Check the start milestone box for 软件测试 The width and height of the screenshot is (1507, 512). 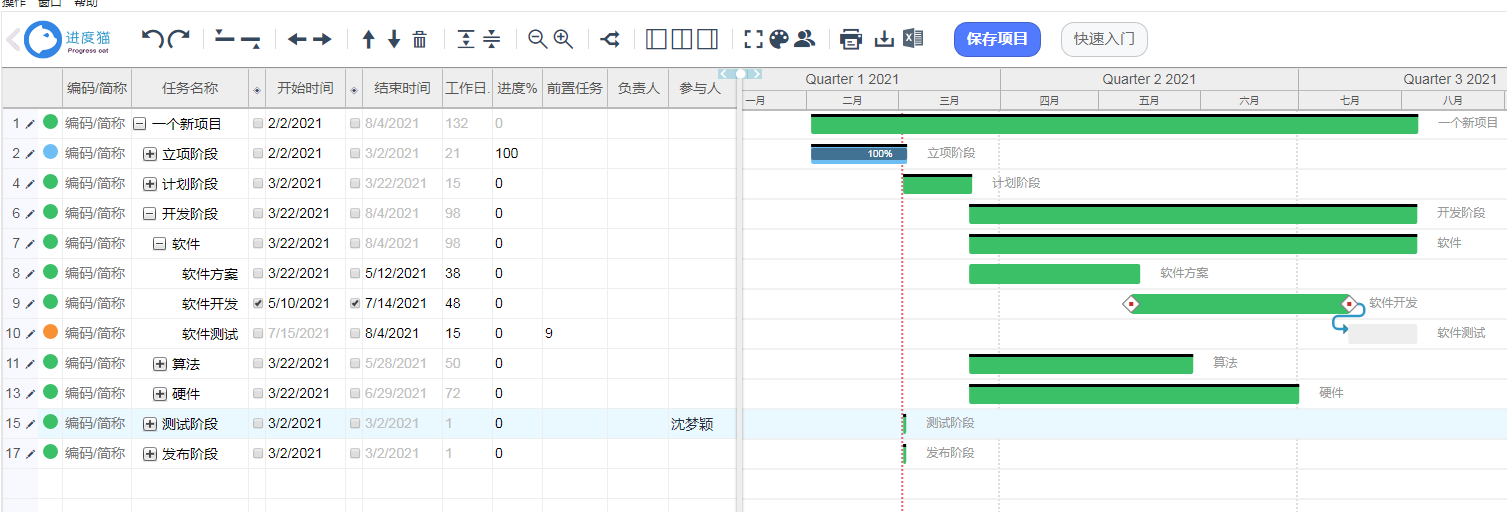259,333
